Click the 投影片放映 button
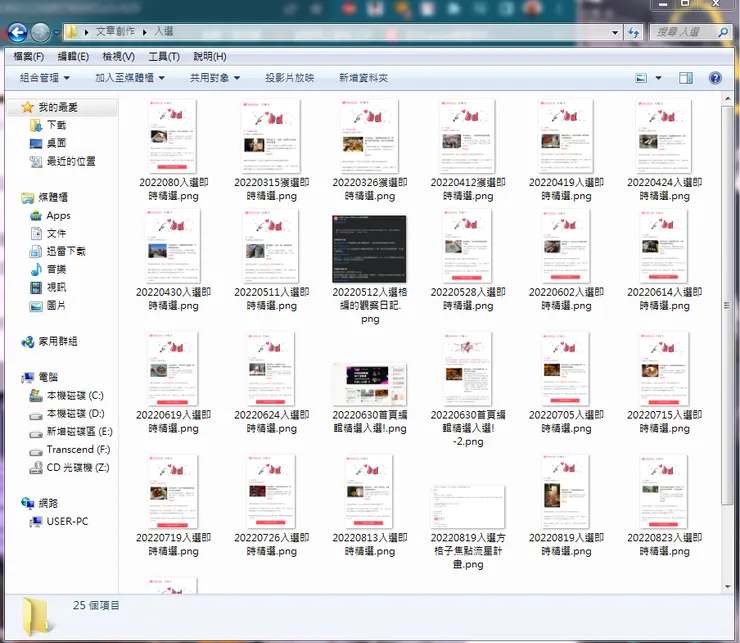740x643 pixels. pyautogui.click(x=289, y=78)
